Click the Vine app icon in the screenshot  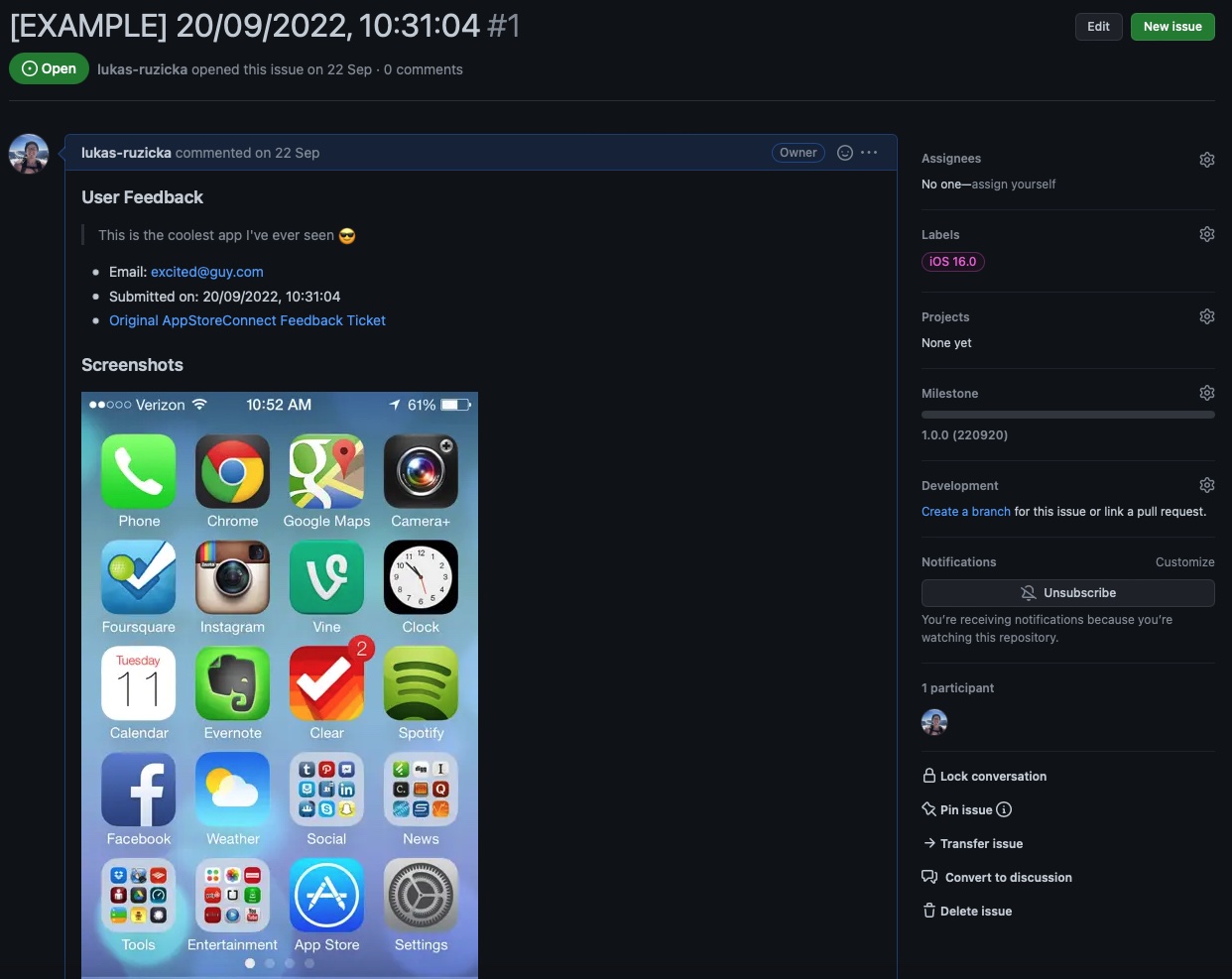[326, 577]
